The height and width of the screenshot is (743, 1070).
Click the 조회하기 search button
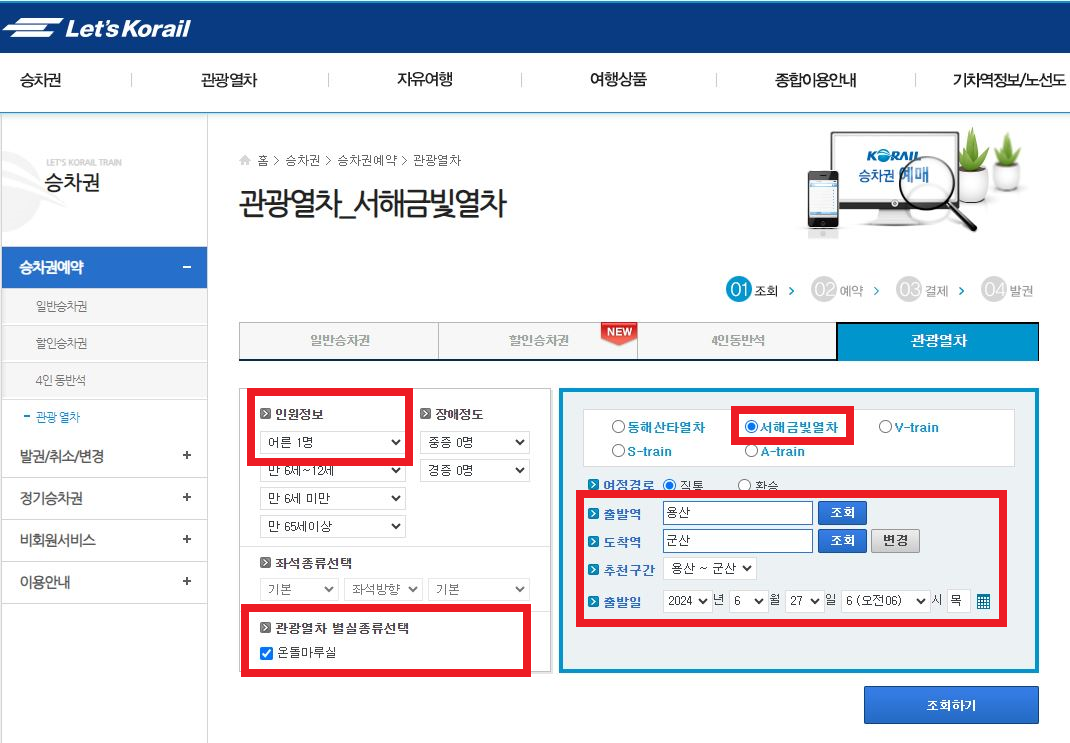click(x=951, y=705)
